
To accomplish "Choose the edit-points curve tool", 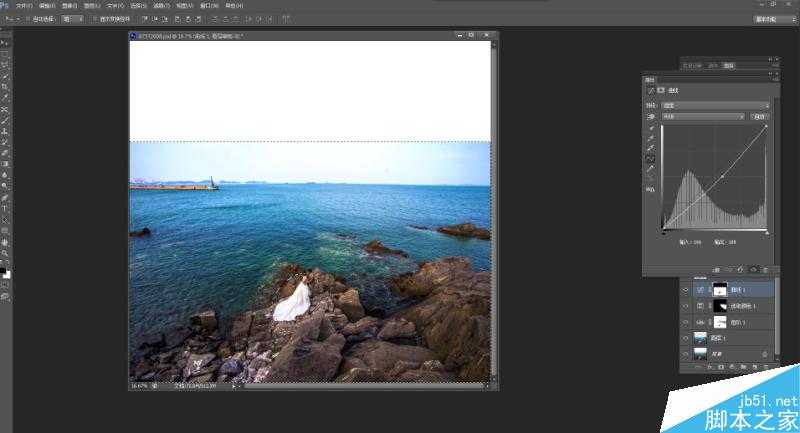I will [653, 158].
